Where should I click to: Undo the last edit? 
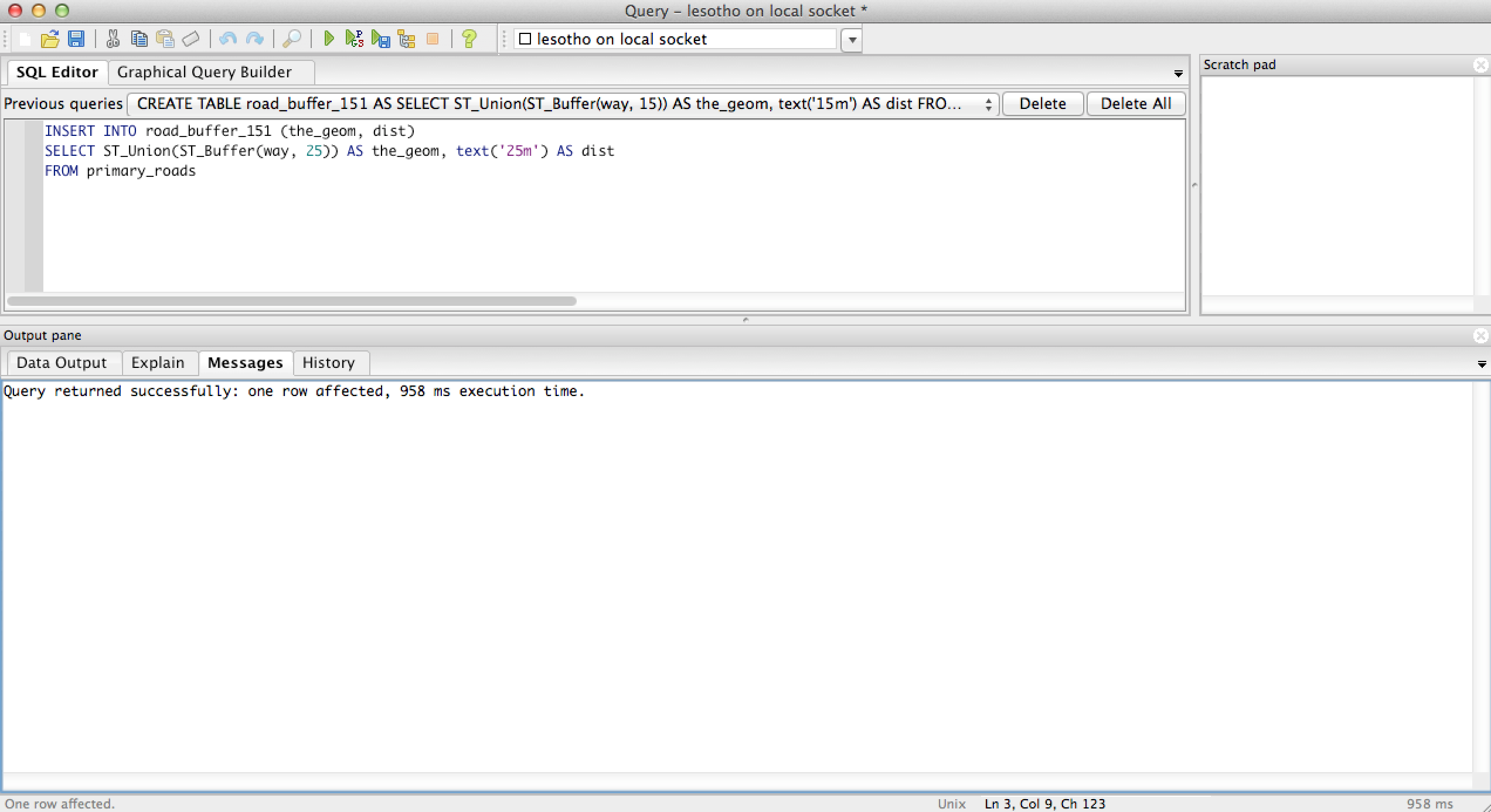(x=228, y=39)
